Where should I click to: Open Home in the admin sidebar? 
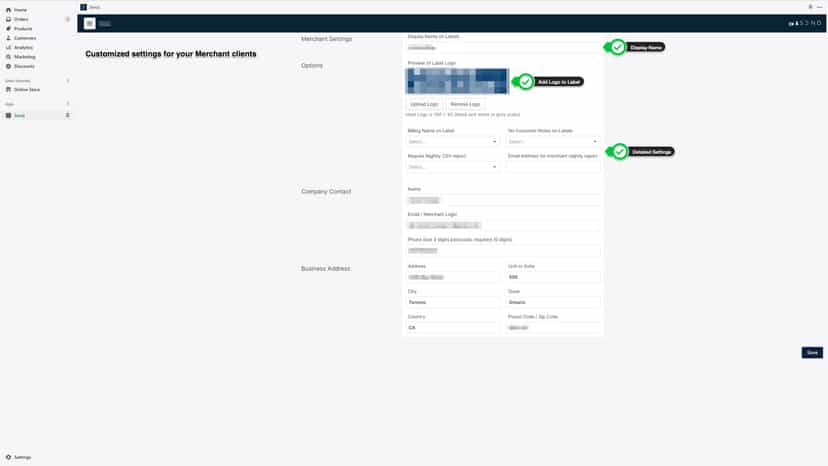[x=20, y=10]
